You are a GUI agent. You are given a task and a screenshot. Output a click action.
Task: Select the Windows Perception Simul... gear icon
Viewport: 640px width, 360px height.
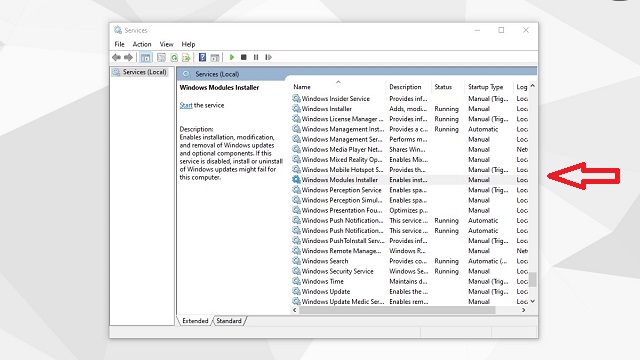point(296,200)
